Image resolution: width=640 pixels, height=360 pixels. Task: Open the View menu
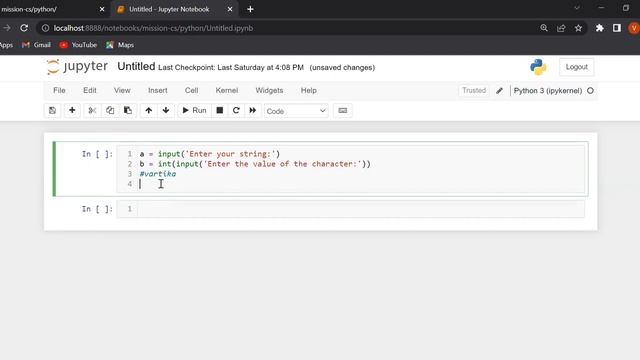coord(122,91)
